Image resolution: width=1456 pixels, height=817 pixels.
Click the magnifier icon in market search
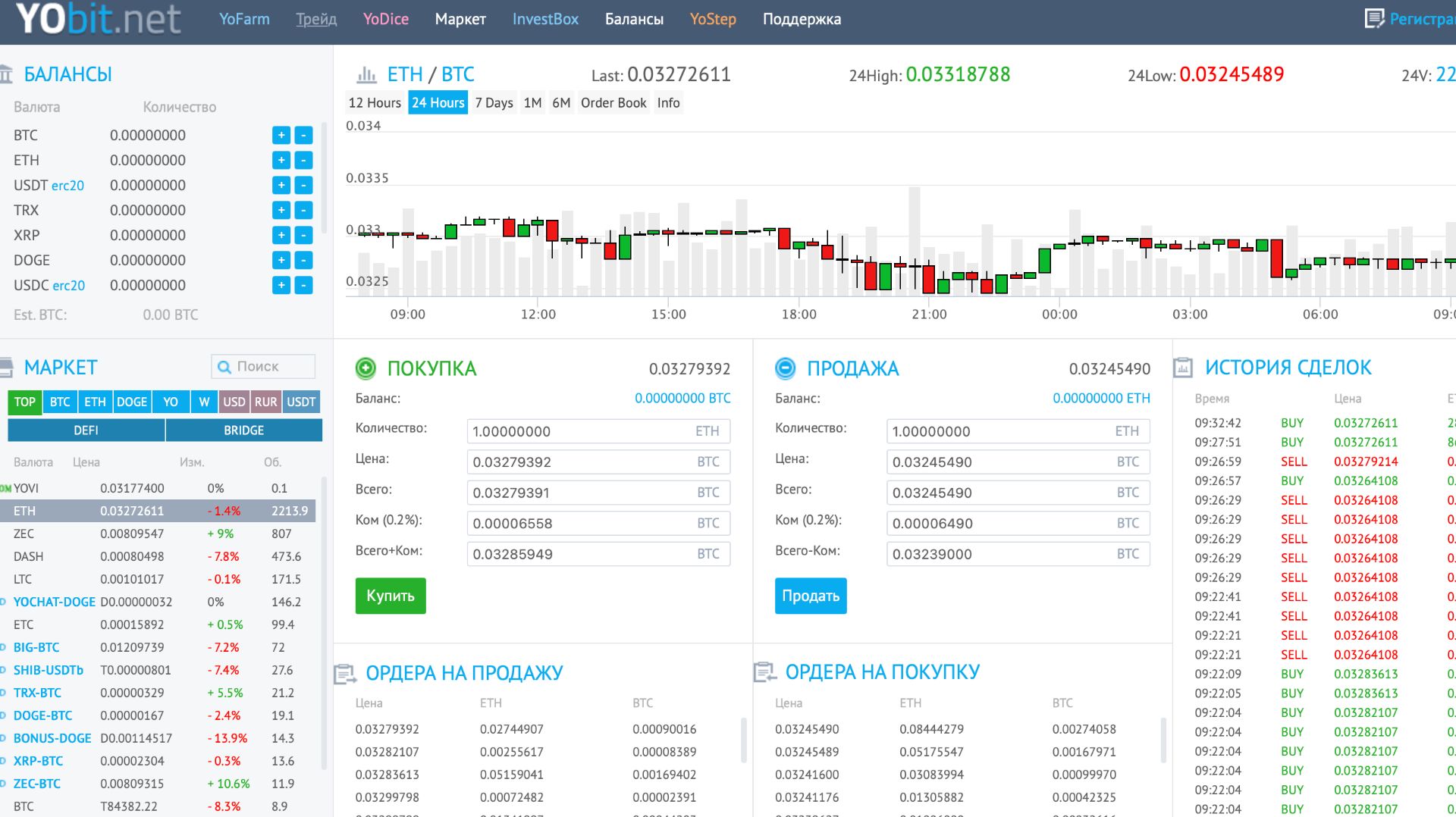[224, 367]
